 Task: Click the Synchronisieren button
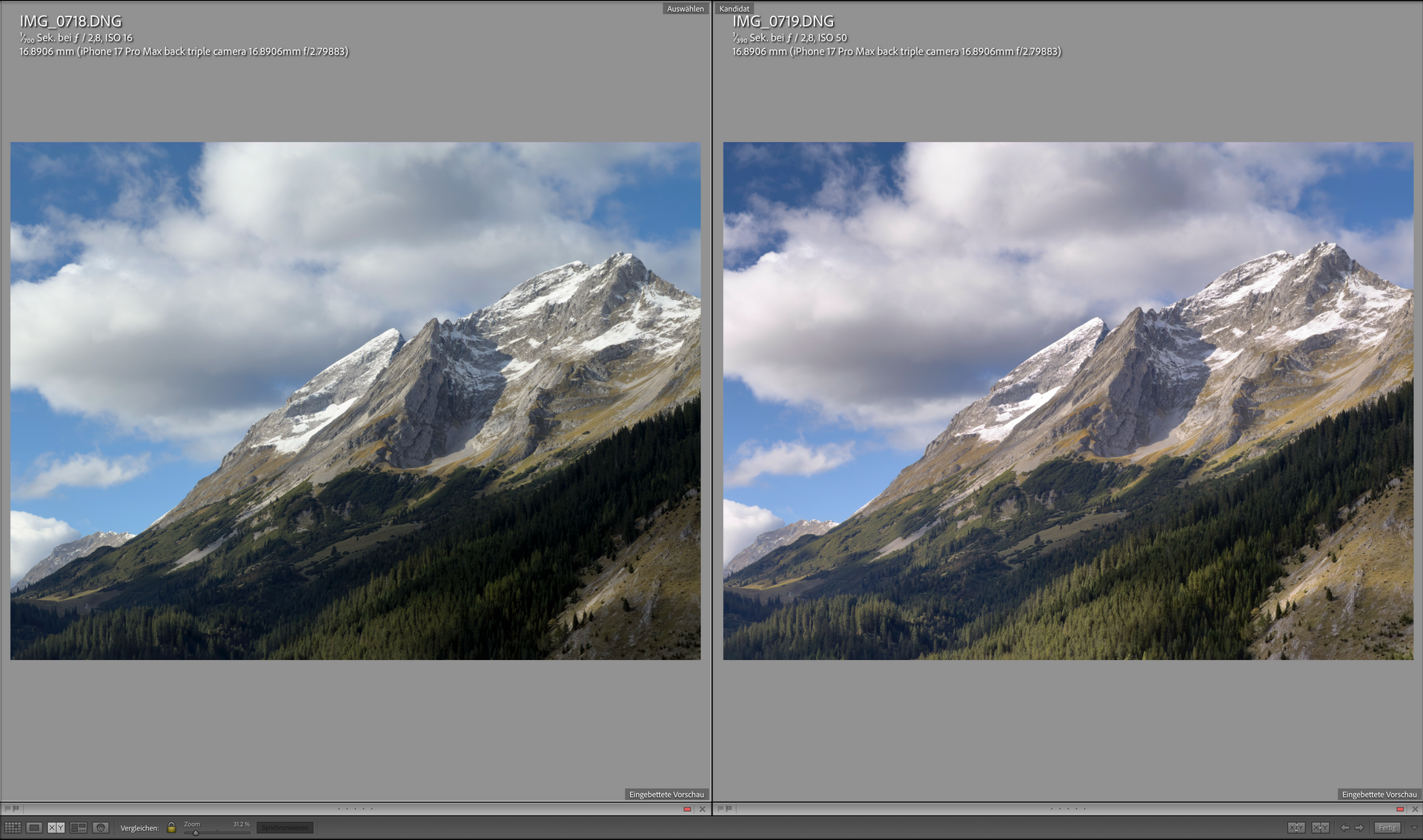coord(285,827)
